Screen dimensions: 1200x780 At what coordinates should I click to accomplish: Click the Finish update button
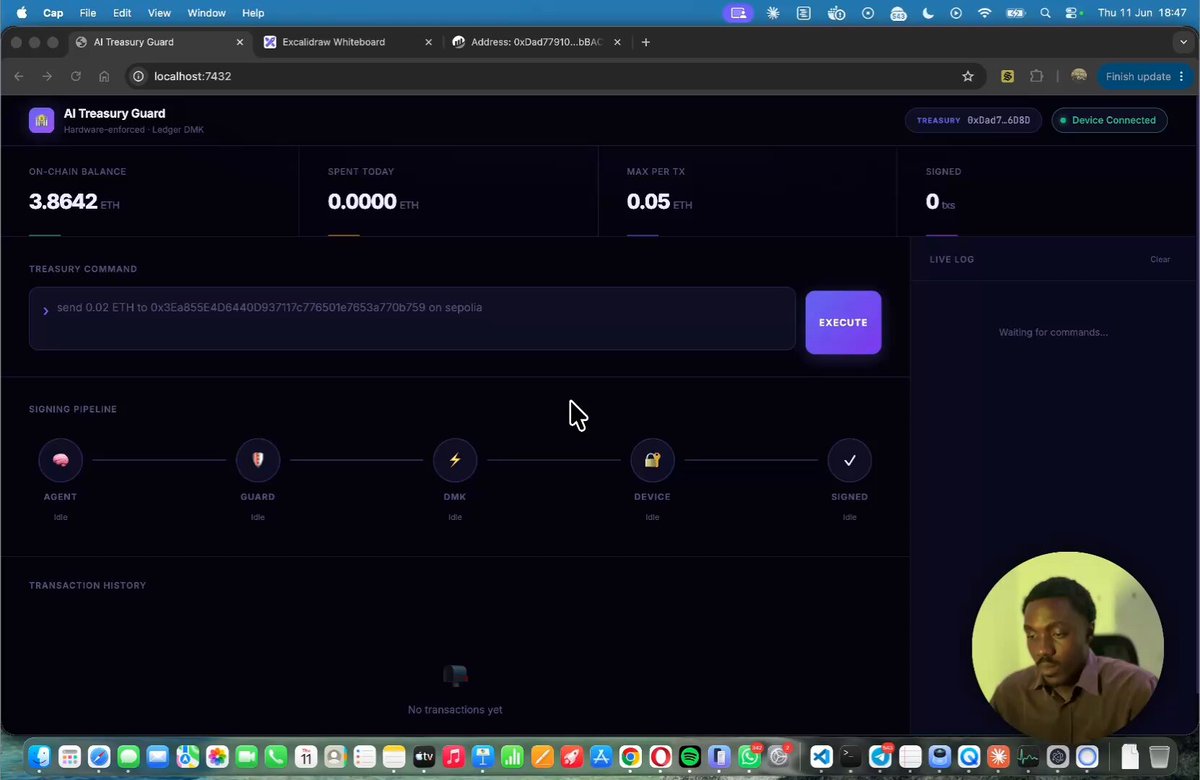coord(1144,76)
